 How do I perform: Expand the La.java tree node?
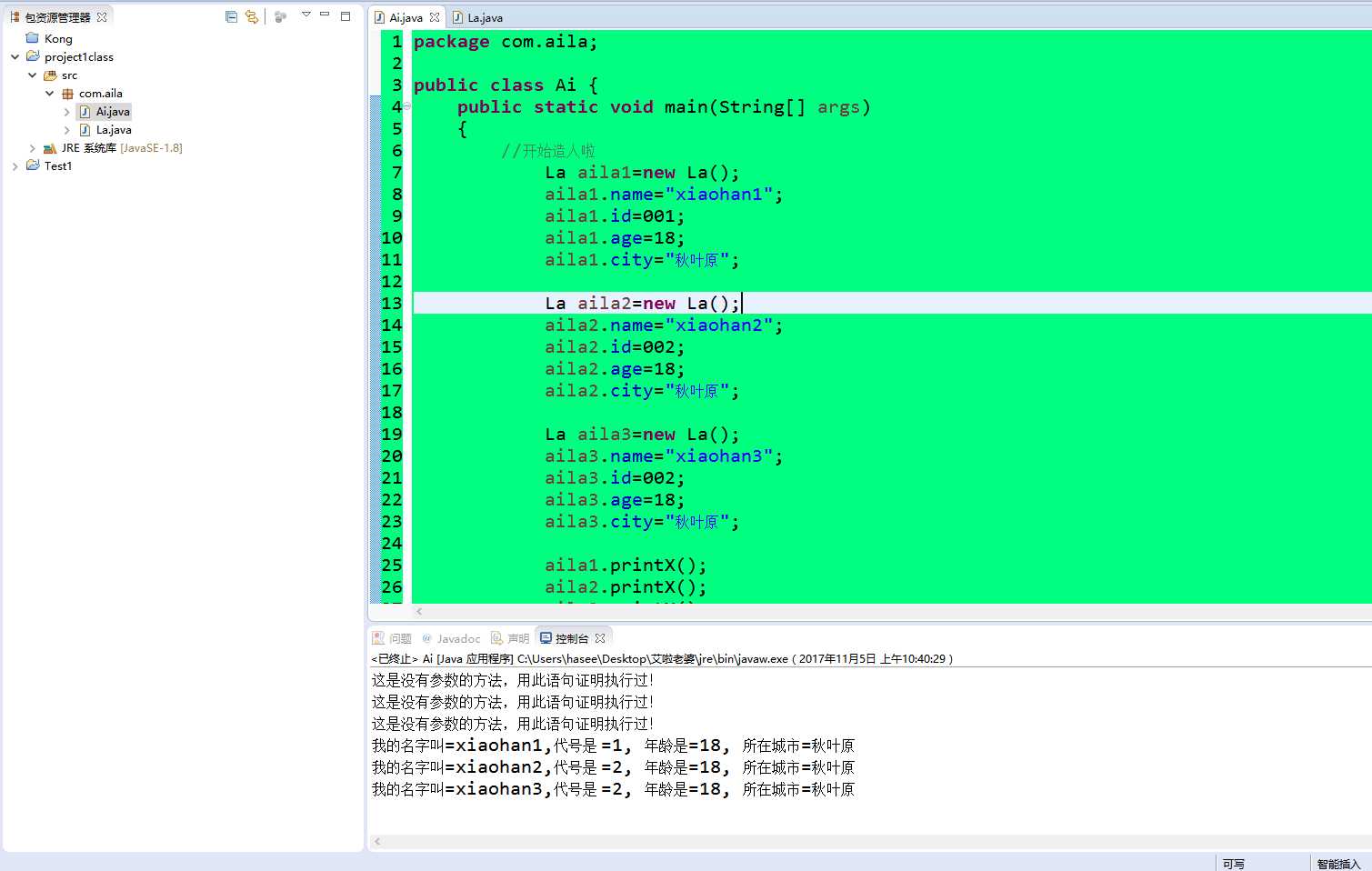coord(66,129)
